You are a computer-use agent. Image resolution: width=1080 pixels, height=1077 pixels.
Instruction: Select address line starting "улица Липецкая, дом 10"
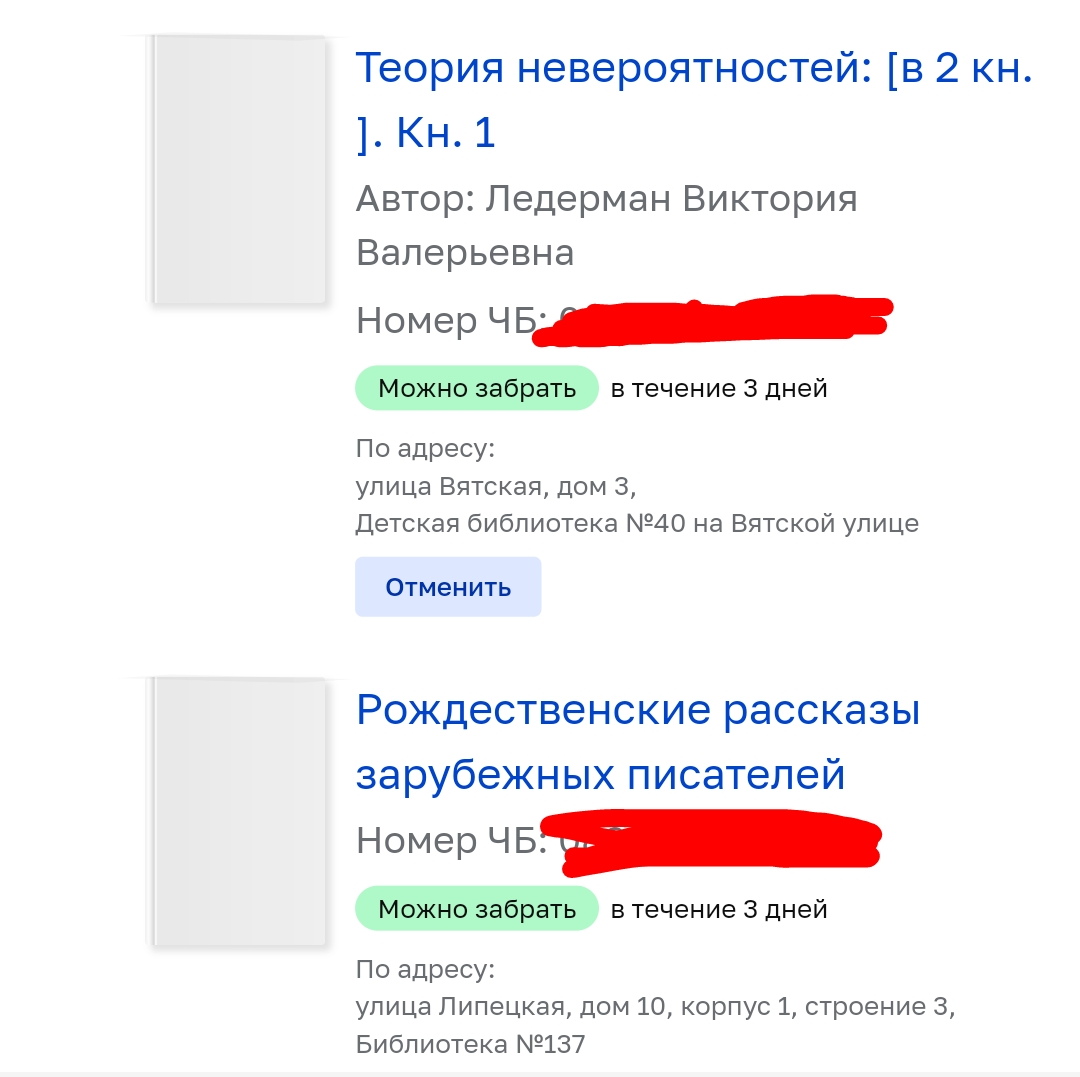pyautogui.click(x=656, y=1007)
